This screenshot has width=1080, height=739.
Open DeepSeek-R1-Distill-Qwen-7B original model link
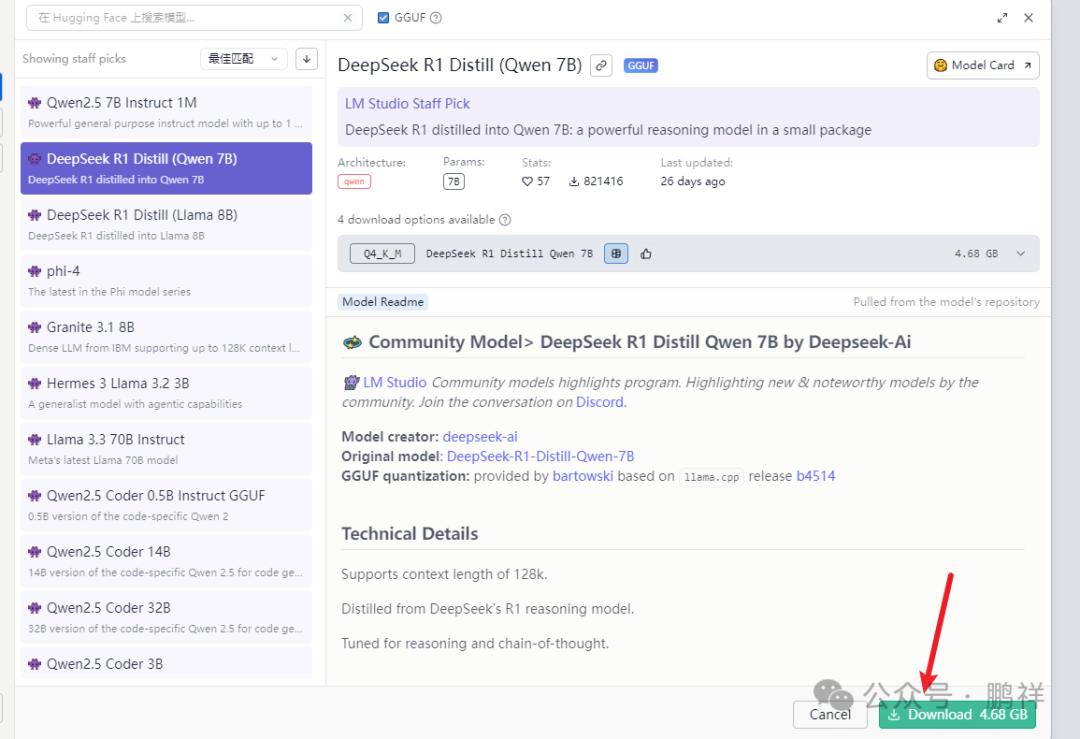[541, 457]
